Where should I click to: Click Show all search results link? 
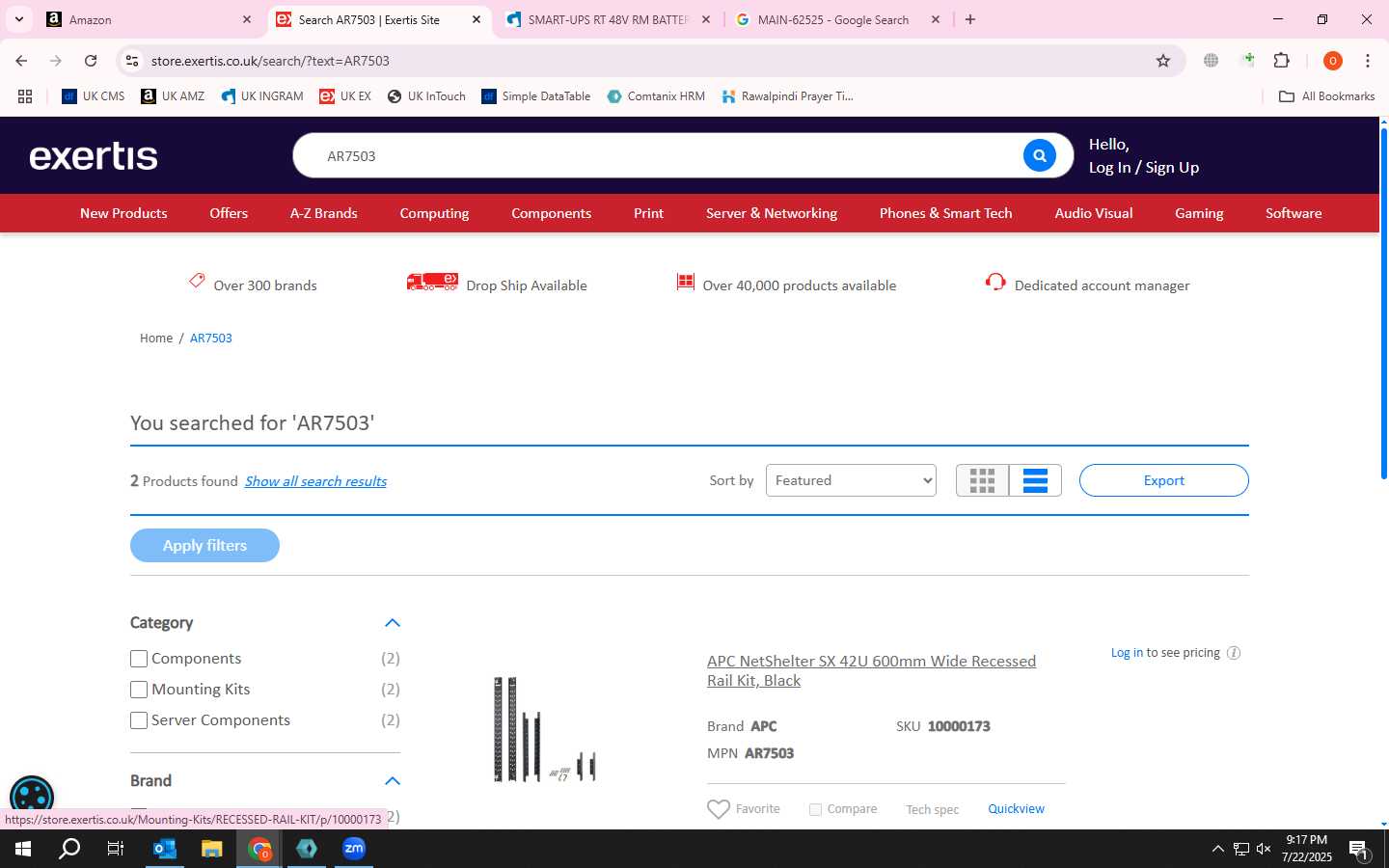(315, 481)
